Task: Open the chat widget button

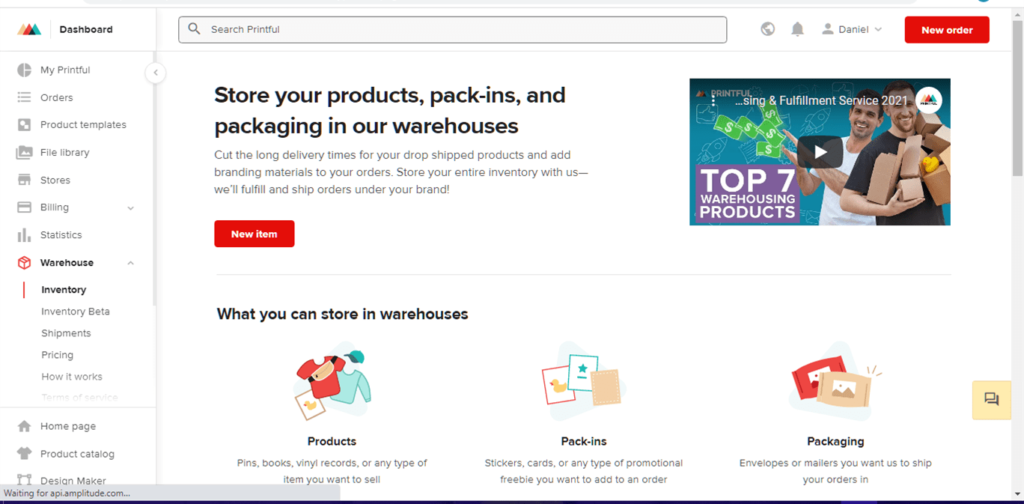Action: coord(991,400)
